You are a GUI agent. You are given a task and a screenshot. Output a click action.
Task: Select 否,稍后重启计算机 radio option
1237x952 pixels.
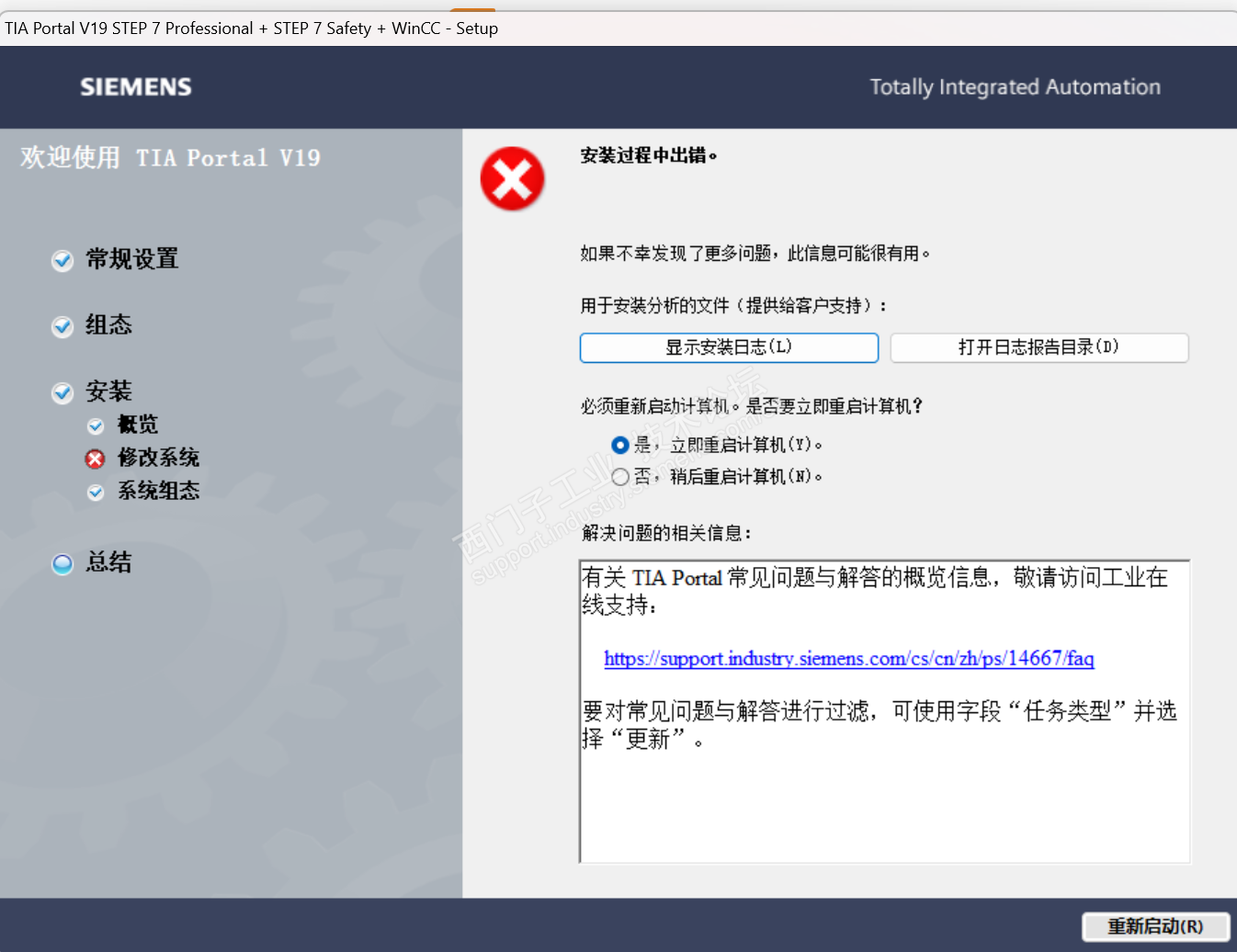tap(620, 477)
